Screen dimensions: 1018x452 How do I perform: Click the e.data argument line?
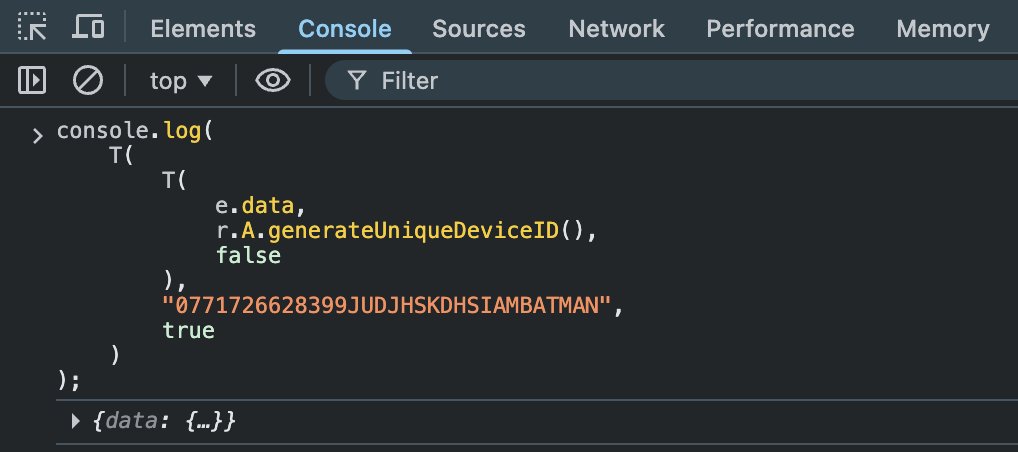pyautogui.click(x=260, y=206)
